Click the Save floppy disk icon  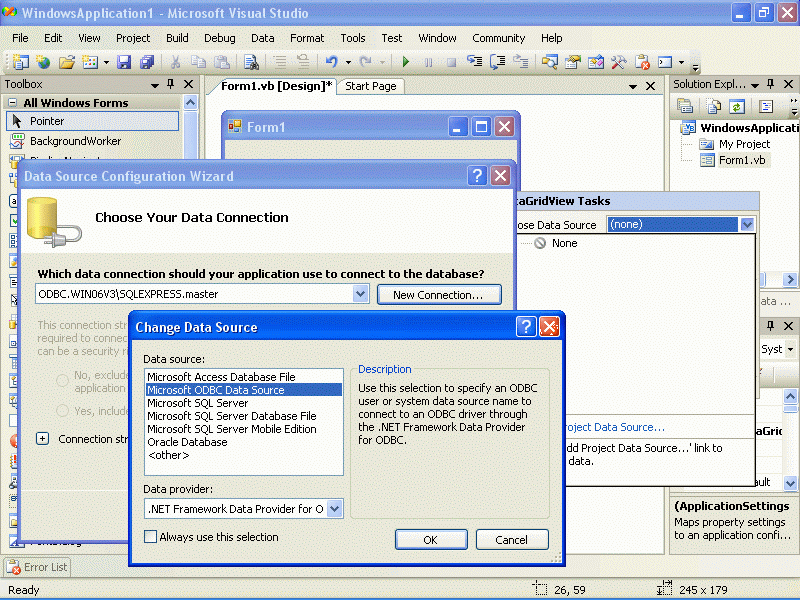(124, 62)
